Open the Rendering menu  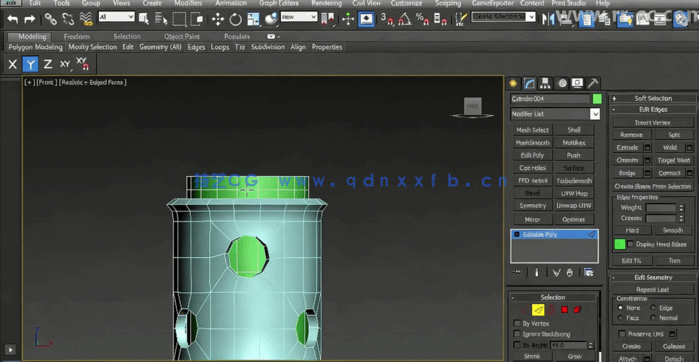pyautogui.click(x=326, y=3)
